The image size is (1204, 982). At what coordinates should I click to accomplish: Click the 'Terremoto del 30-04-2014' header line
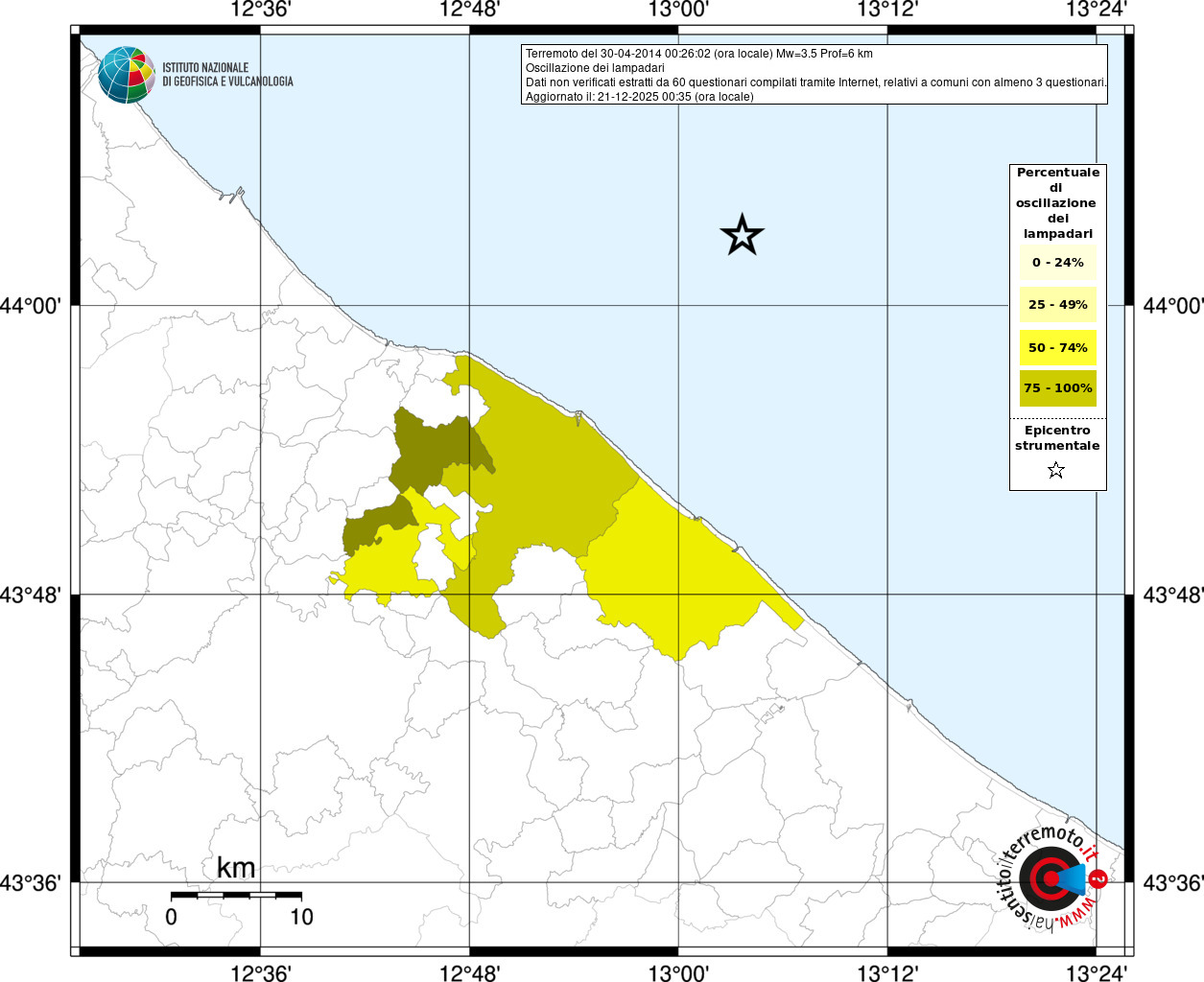pos(699,54)
